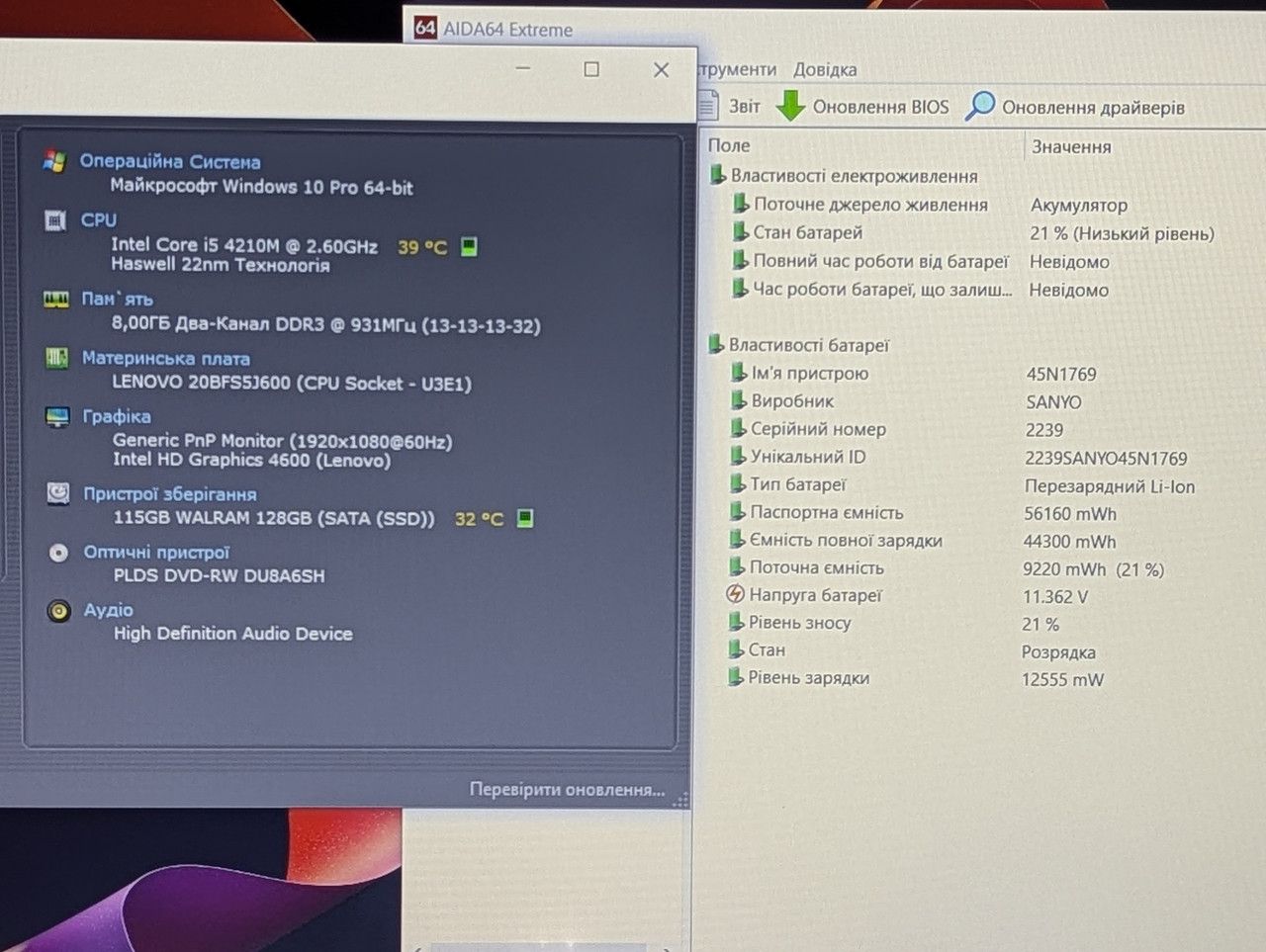Click the motherboard icon
This screenshot has height=952, width=1266.
[57, 358]
